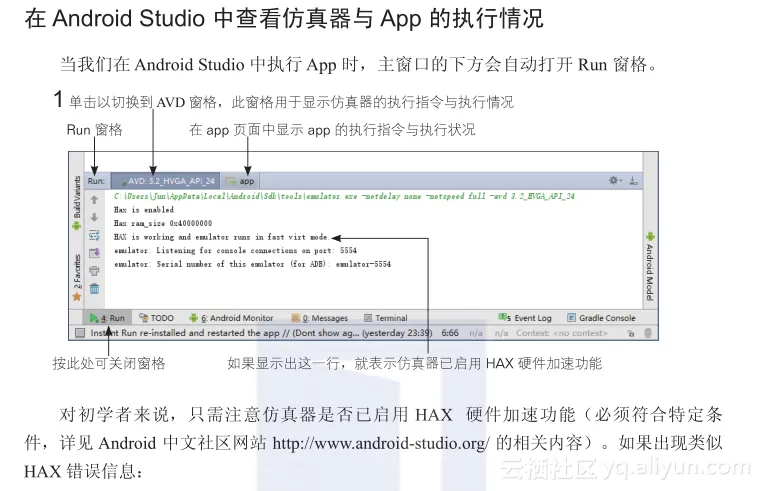Click the 'Listening for console connections' line
This screenshot has height=491, width=762.
pyautogui.click(x=235, y=251)
